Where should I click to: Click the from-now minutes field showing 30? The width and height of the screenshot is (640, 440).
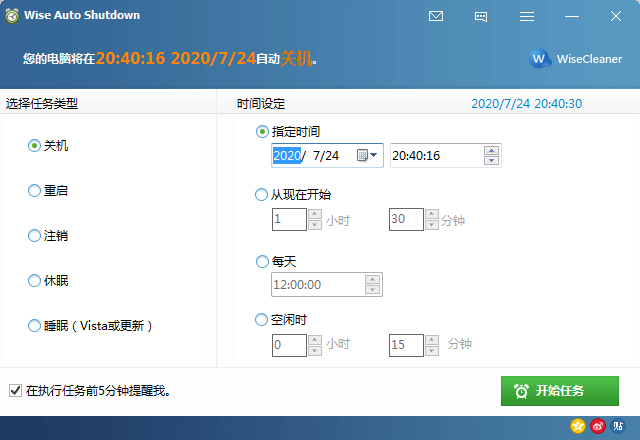pos(406,220)
